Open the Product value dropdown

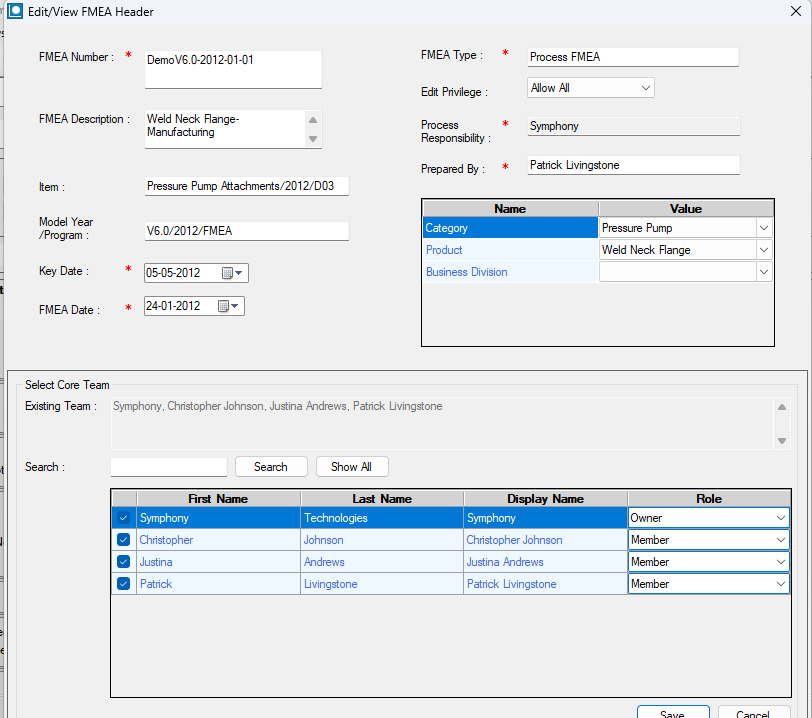click(x=764, y=250)
